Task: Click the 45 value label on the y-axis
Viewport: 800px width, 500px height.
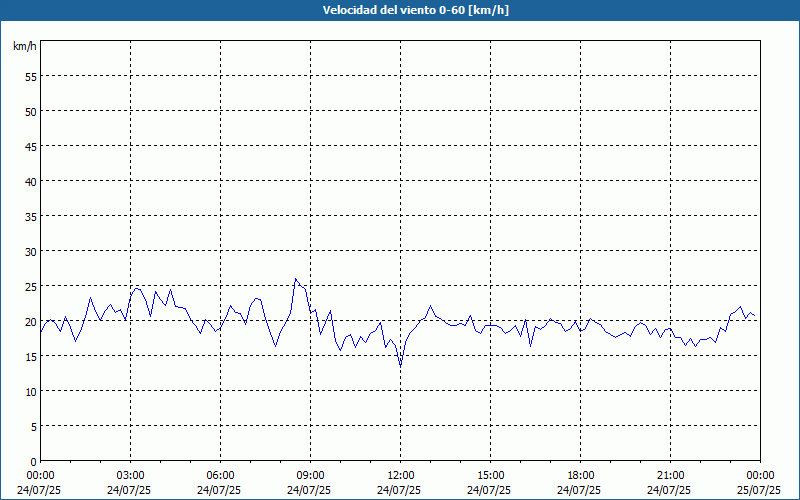Action: coord(31,146)
